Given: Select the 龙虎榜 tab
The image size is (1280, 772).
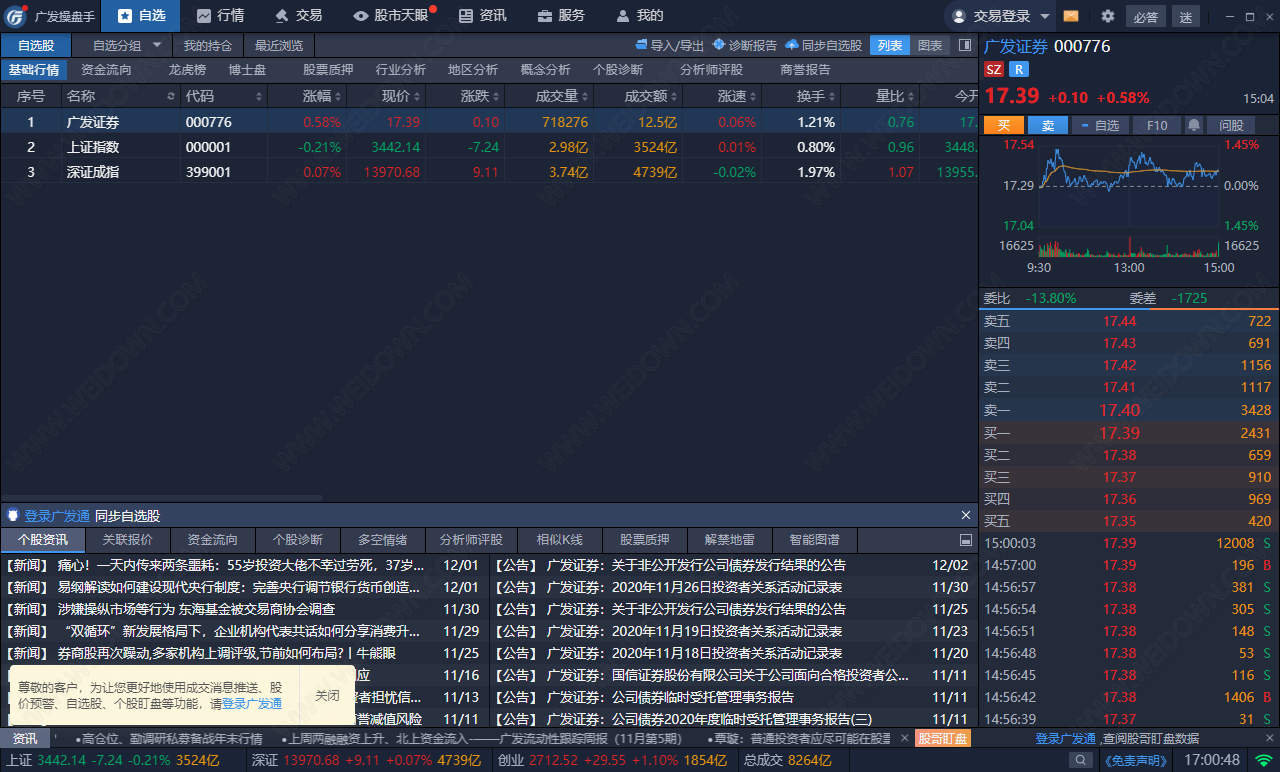Looking at the screenshot, I should tap(187, 70).
